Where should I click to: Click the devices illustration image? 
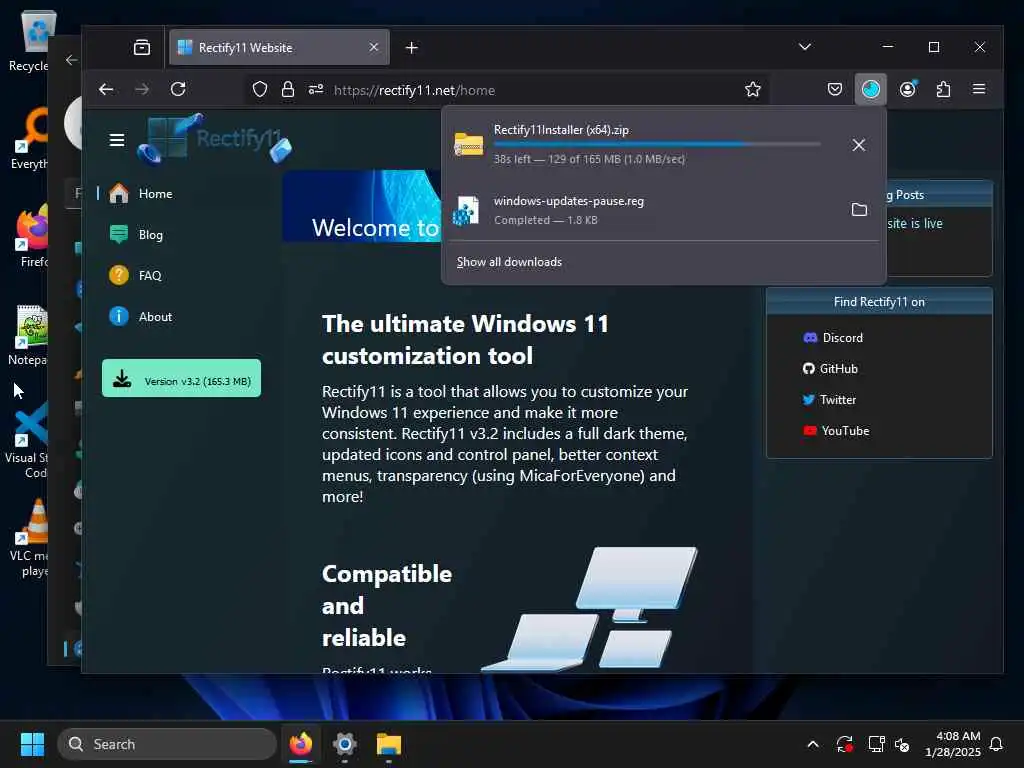click(x=590, y=609)
